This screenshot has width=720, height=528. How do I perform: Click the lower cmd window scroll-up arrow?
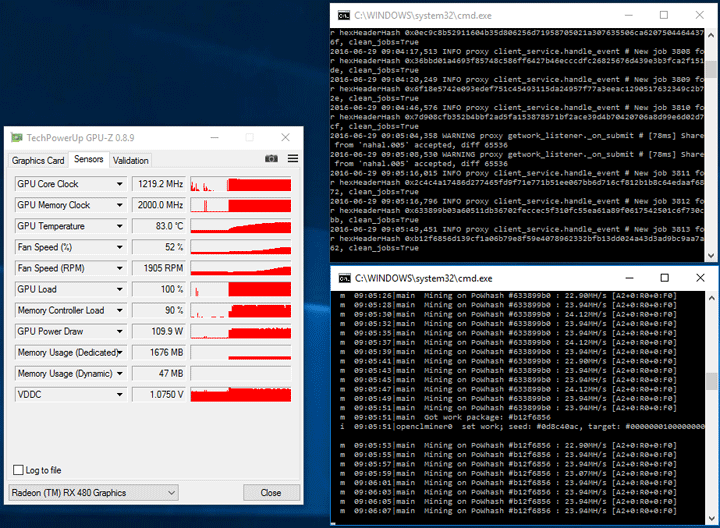(x=712, y=298)
